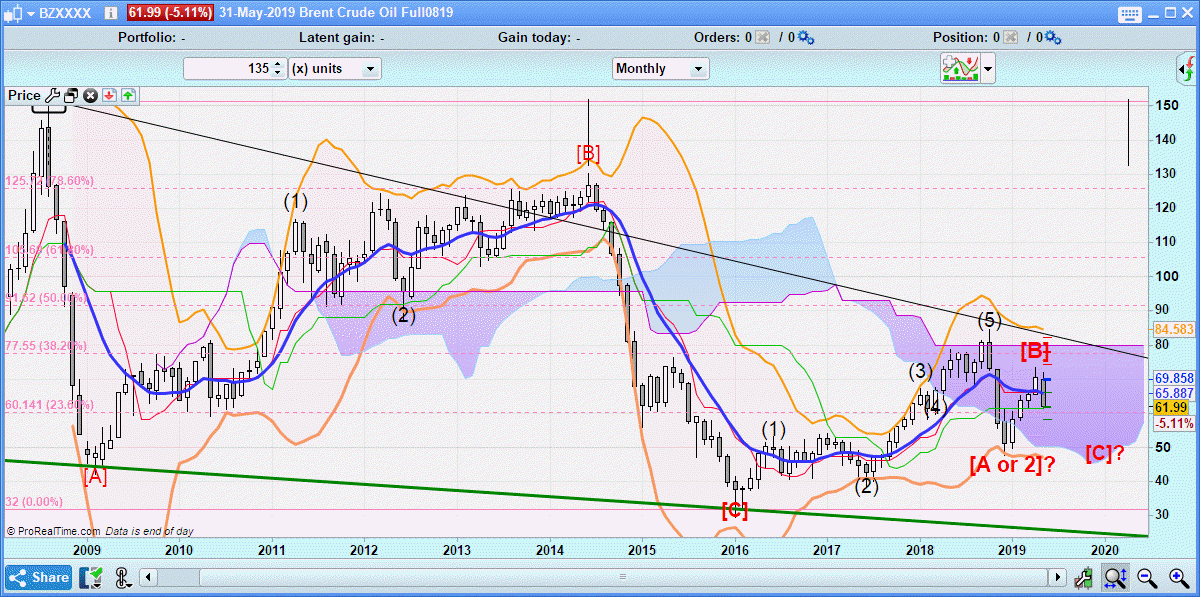Image resolution: width=1200 pixels, height=597 pixels.
Task: Click the Gain today label
Action: (536, 37)
